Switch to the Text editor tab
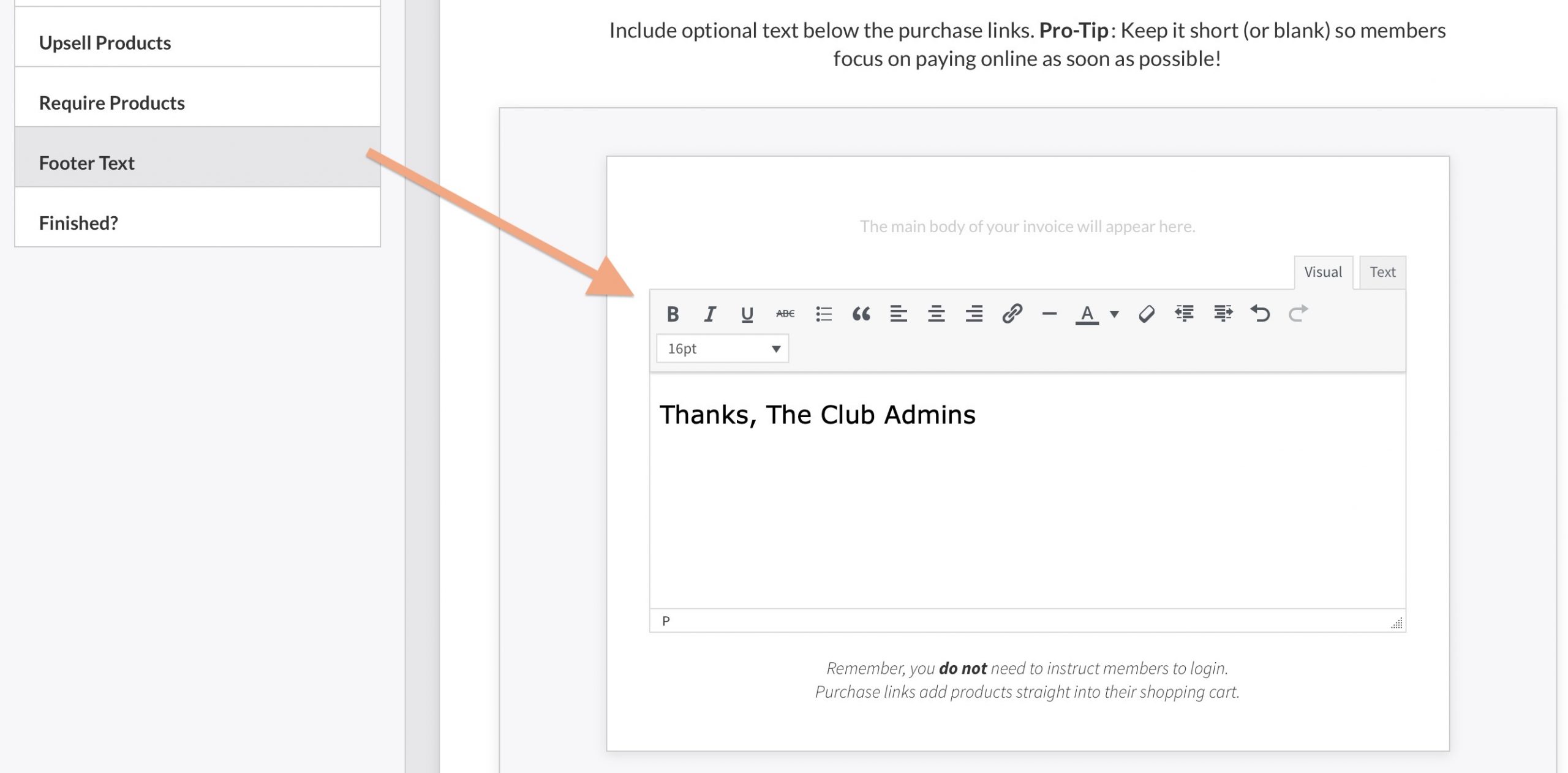 tap(1382, 272)
